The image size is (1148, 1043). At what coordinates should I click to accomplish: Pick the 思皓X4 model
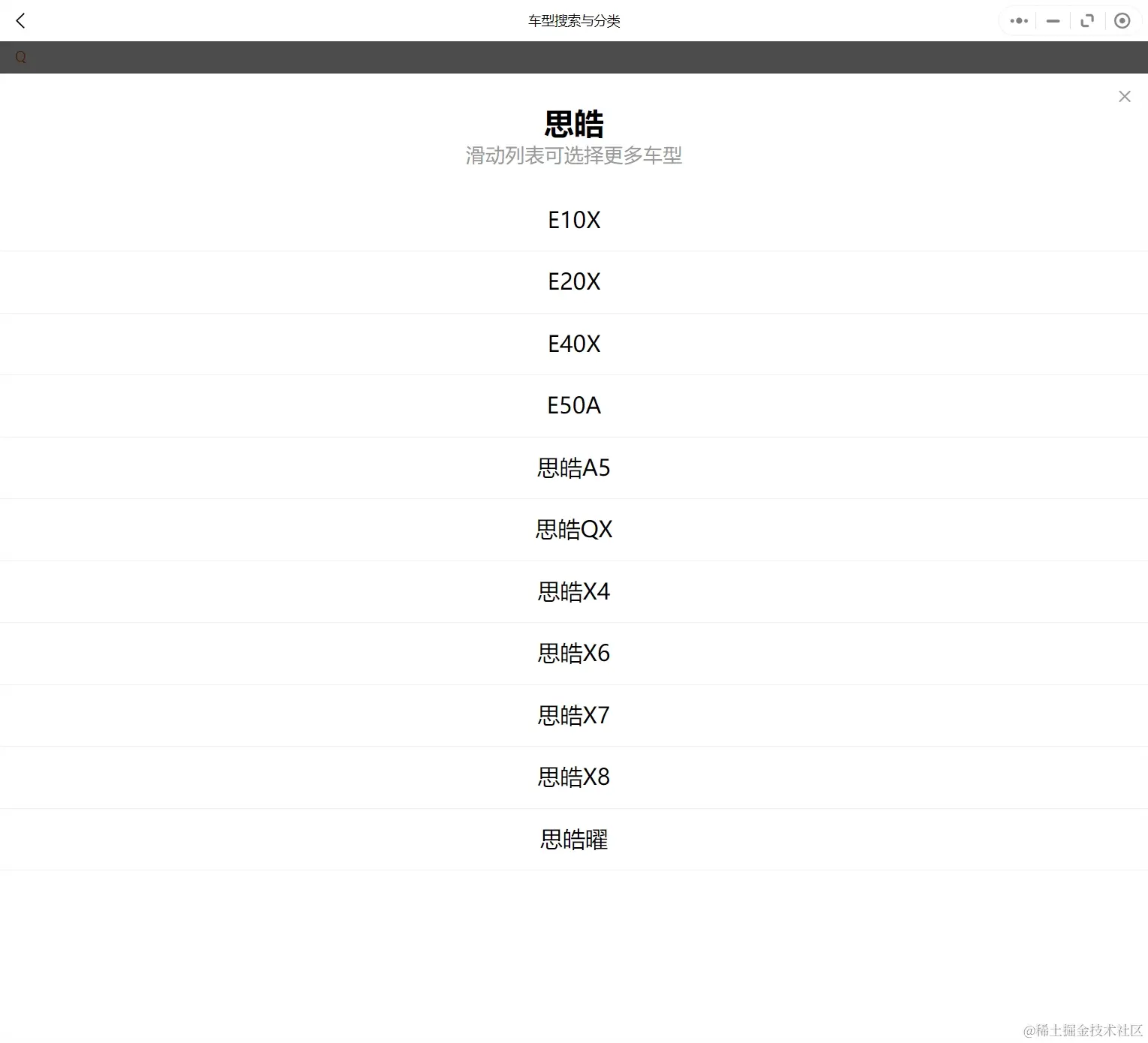click(x=574, y=591)
